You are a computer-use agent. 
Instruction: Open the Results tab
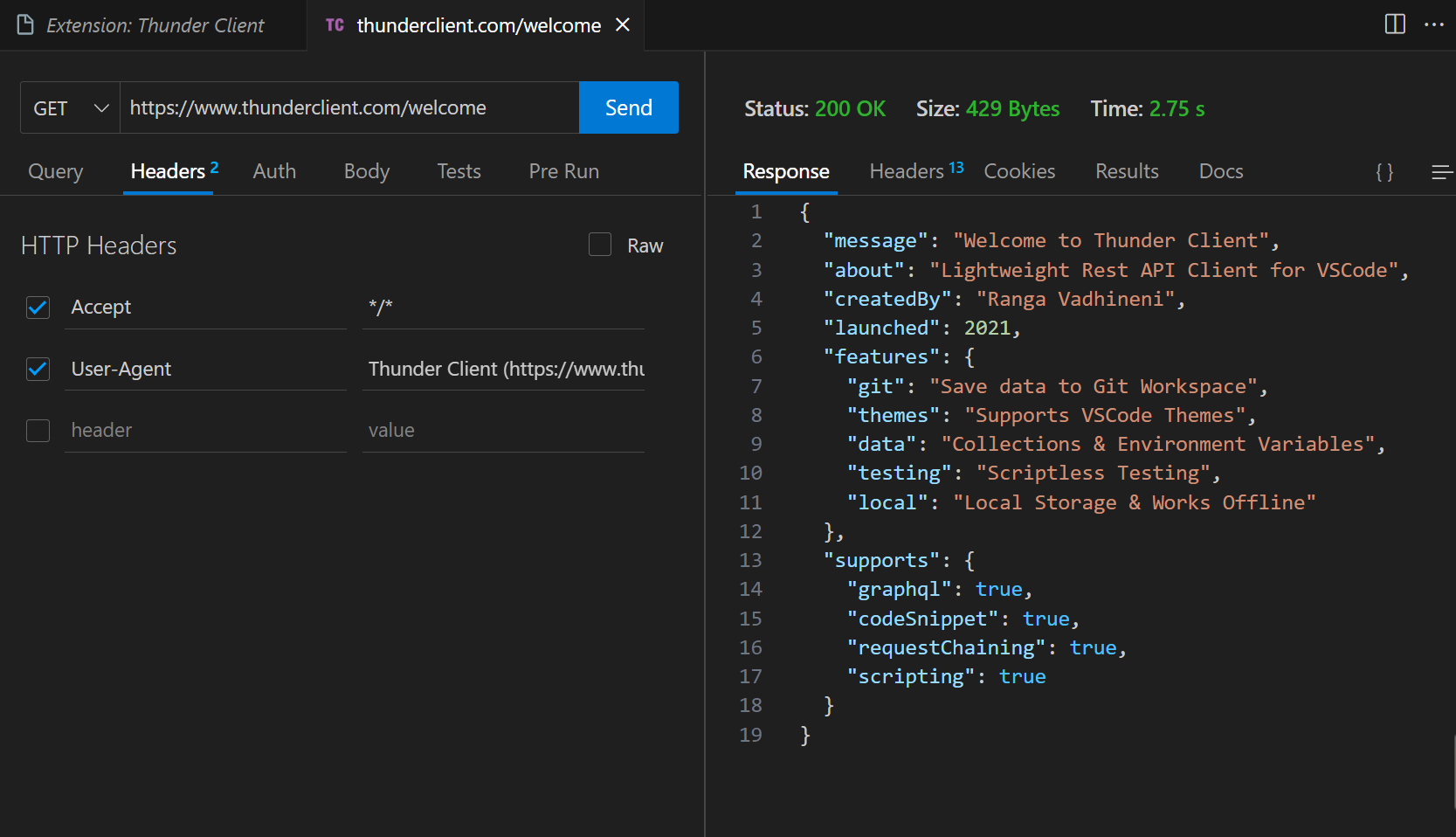(x=1128, y=171)
